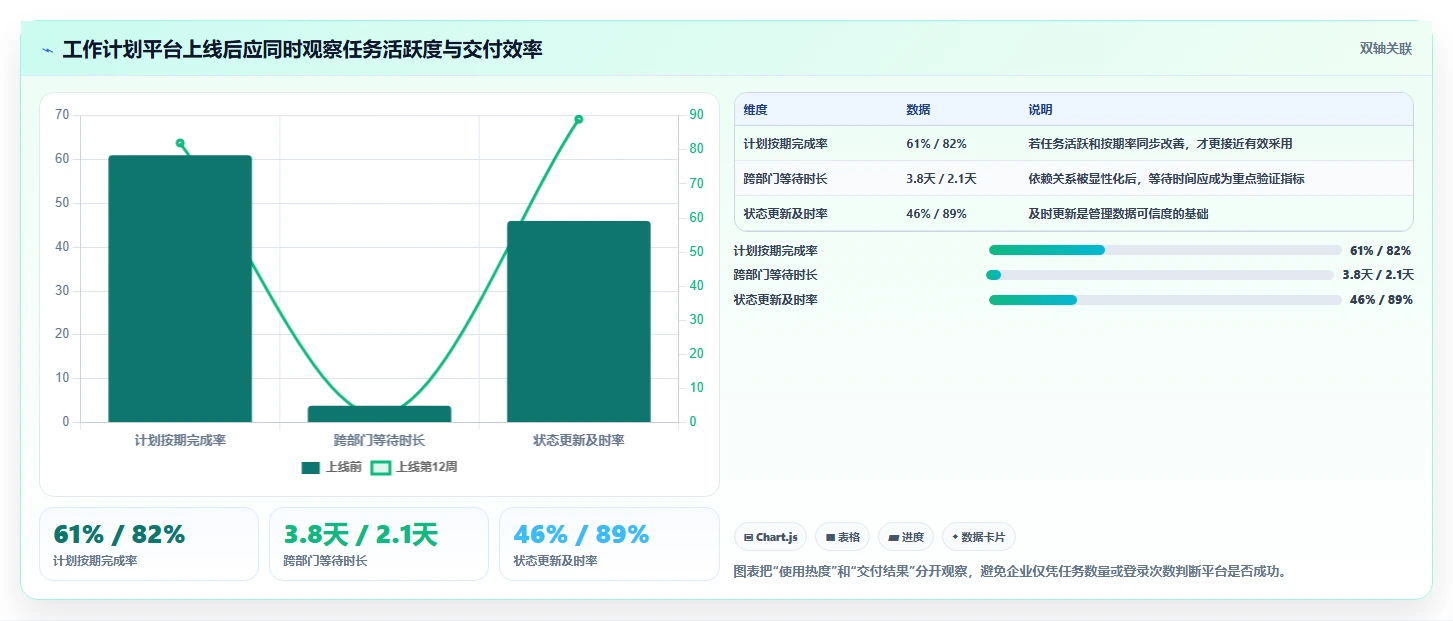The width and height of the screenshot is (1453, 621).
Task: Click x-axis label 跨部门等待时长
Action: (x=379, y=440)
